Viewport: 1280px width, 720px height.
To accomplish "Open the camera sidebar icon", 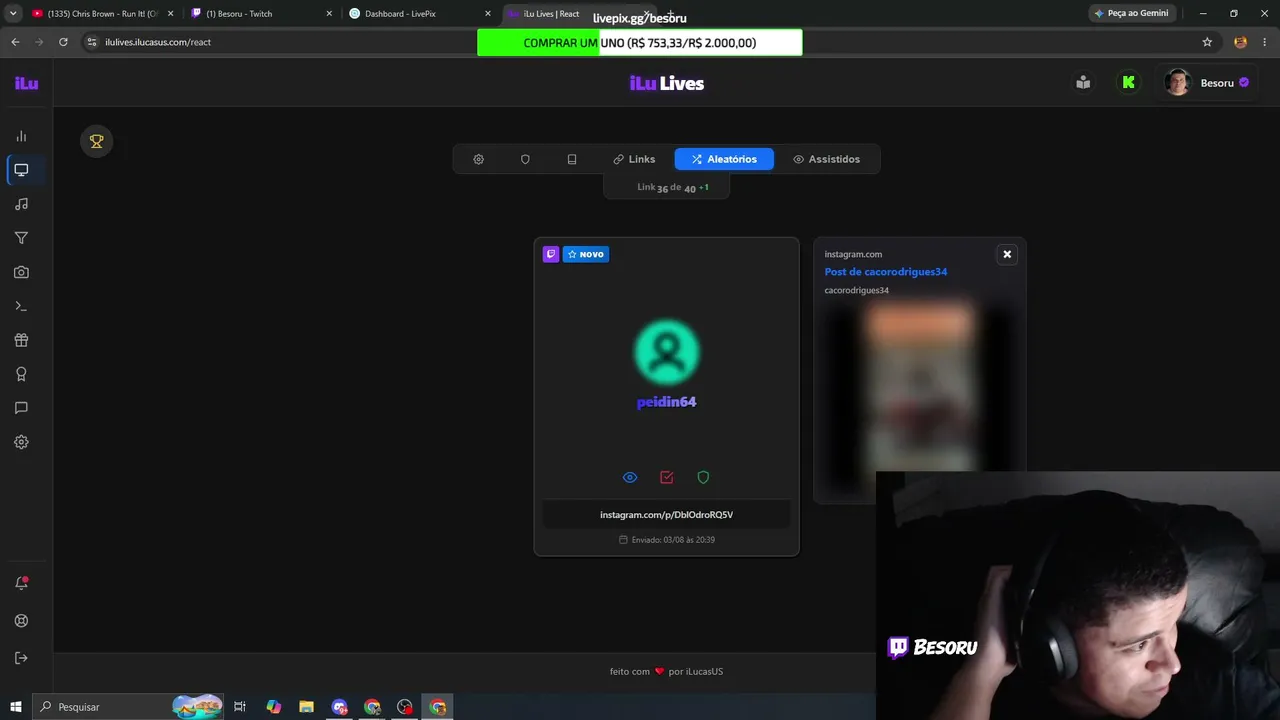I will [21, 272].
